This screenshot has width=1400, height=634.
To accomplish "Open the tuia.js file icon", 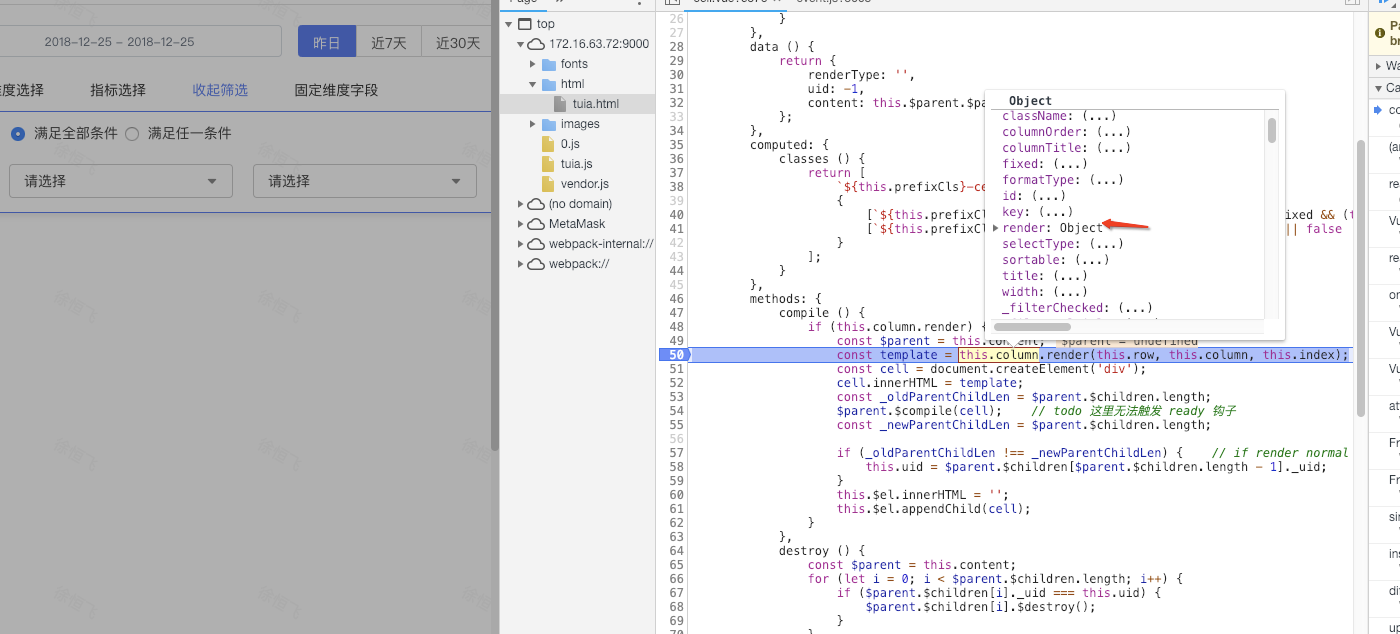I will [x=548, y=164].
